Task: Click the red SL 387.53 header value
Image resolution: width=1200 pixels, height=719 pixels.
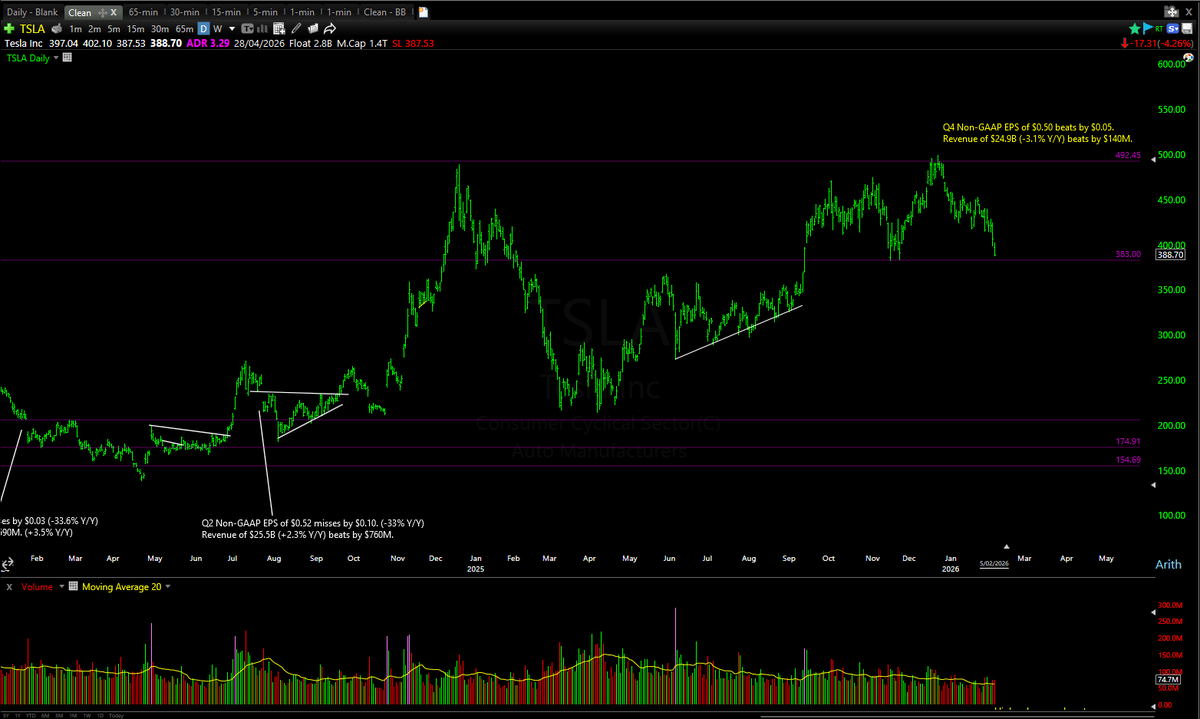Action: pyautogui.click(x=413, y=43)
